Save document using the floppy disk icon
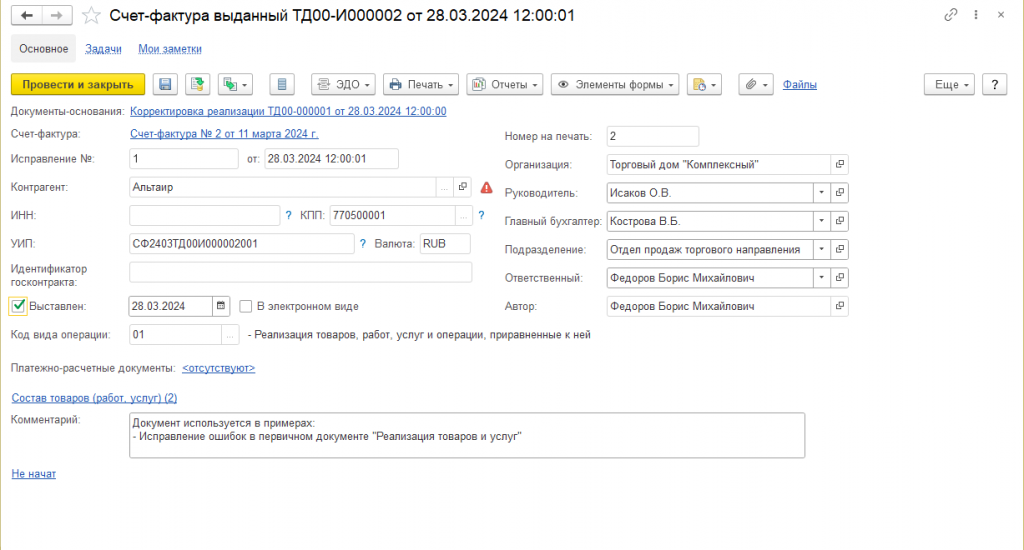This screenshot has height=550, width=1024. [165, 84]
